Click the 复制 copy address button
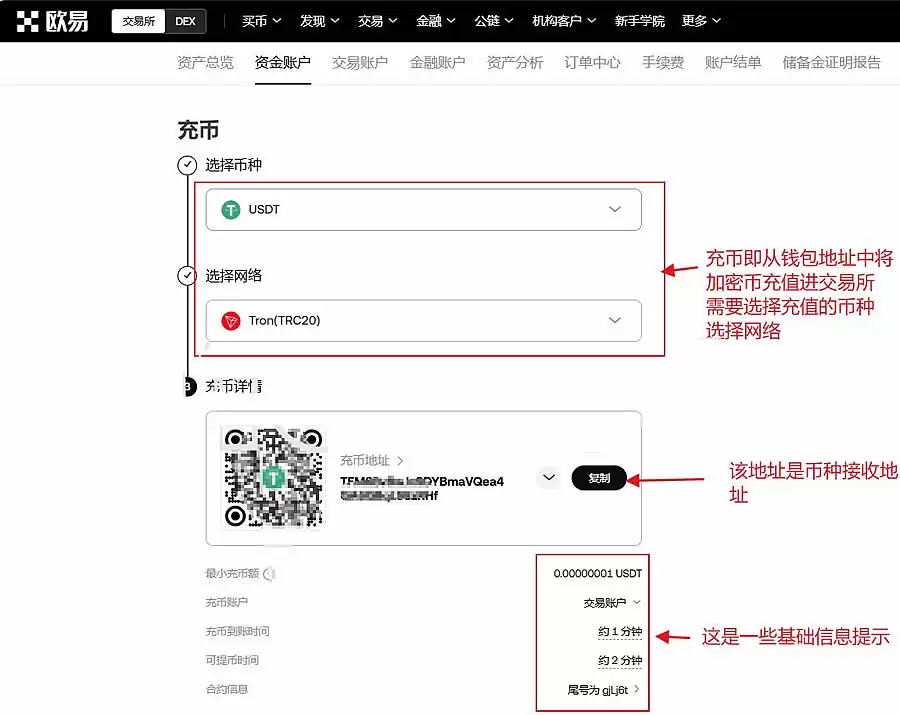Viewport: 900px width, 715px height. 599,478
